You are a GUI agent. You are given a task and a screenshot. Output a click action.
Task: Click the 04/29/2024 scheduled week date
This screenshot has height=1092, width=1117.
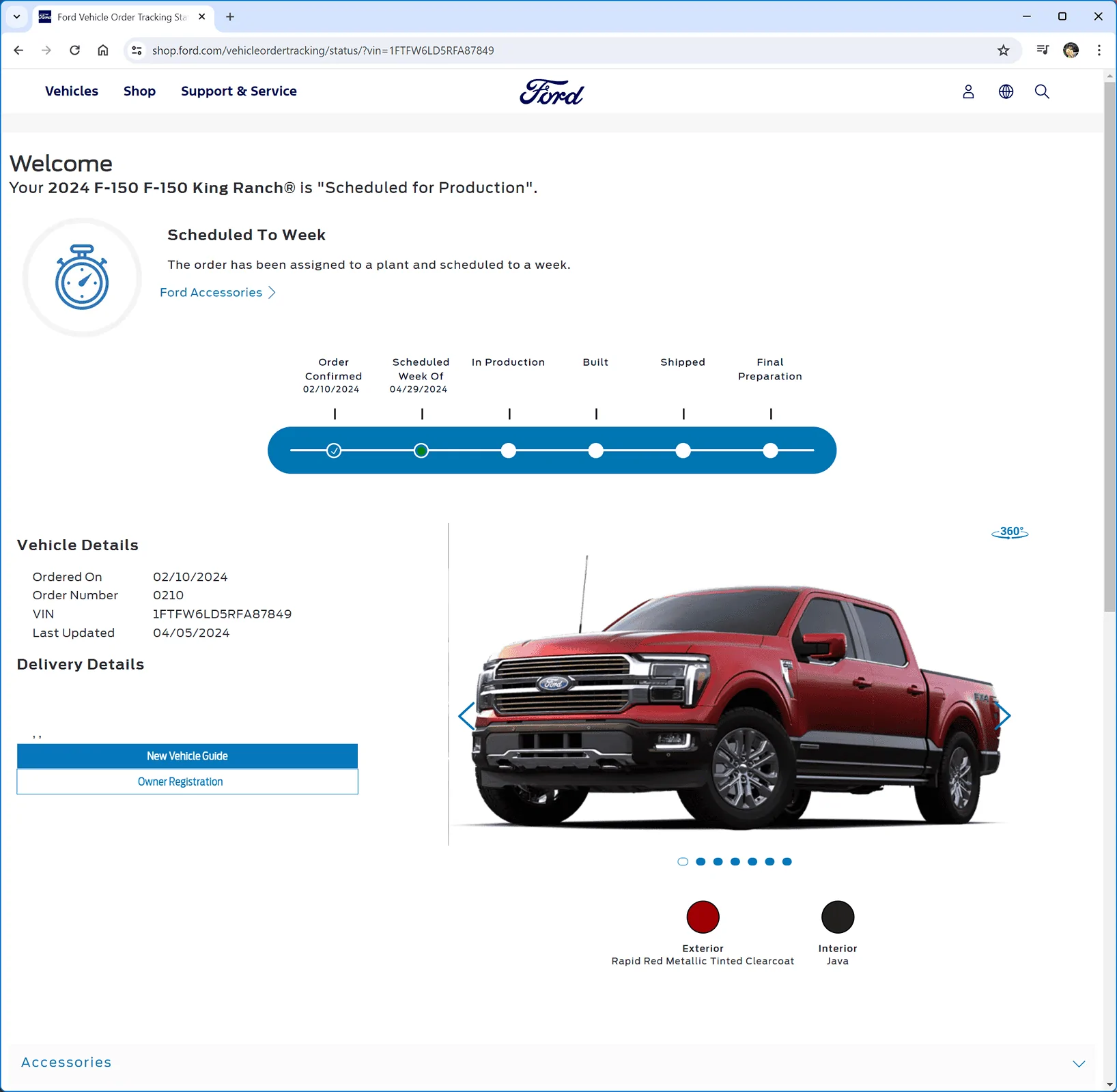coord(419,390)
